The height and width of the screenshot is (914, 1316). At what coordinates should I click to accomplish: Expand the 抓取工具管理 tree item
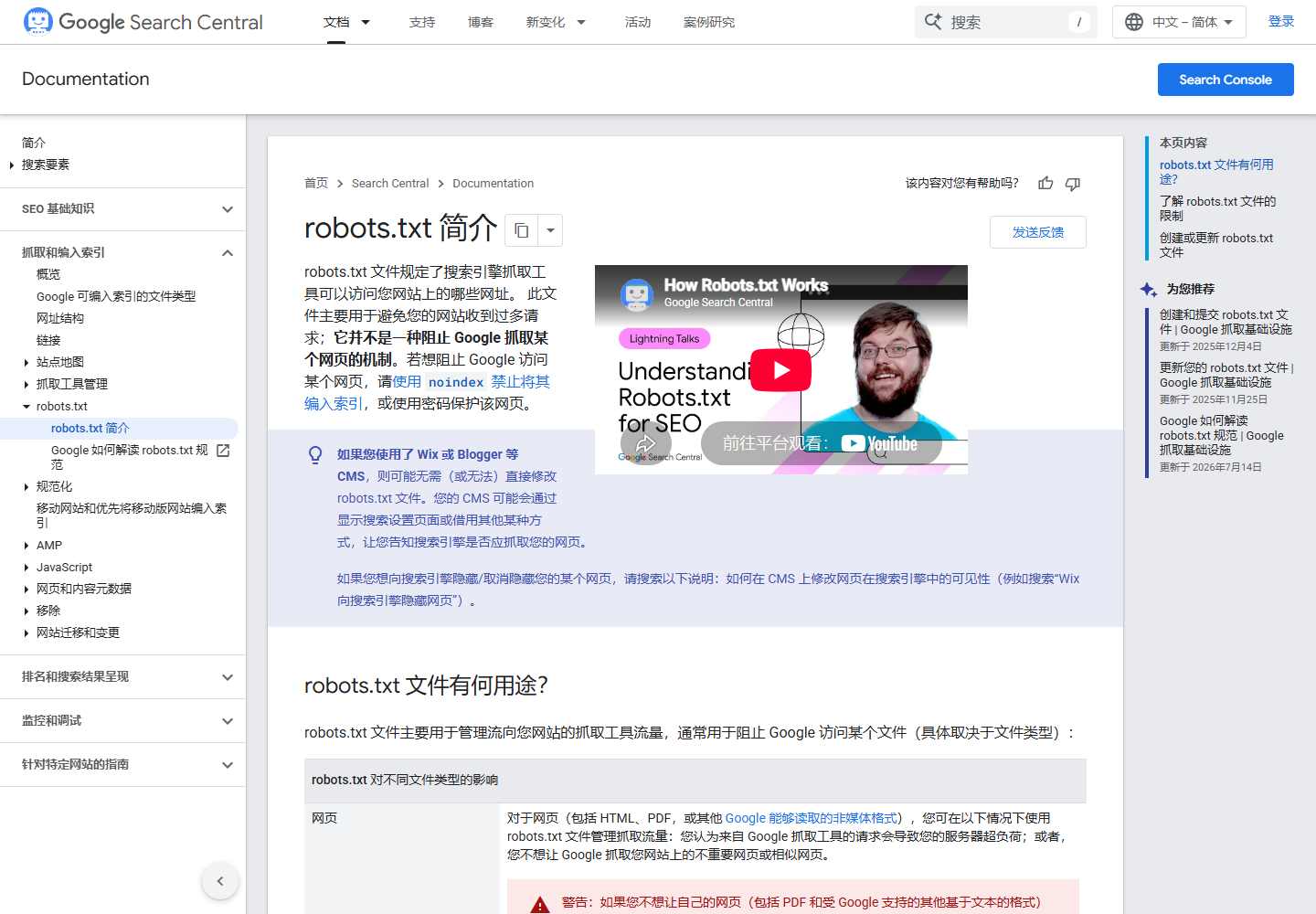tap(27, 385)
